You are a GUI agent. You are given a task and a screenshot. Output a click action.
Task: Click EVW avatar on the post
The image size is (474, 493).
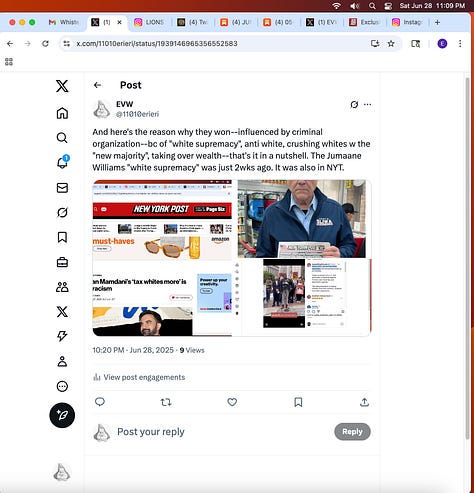[x=102, y=109]
